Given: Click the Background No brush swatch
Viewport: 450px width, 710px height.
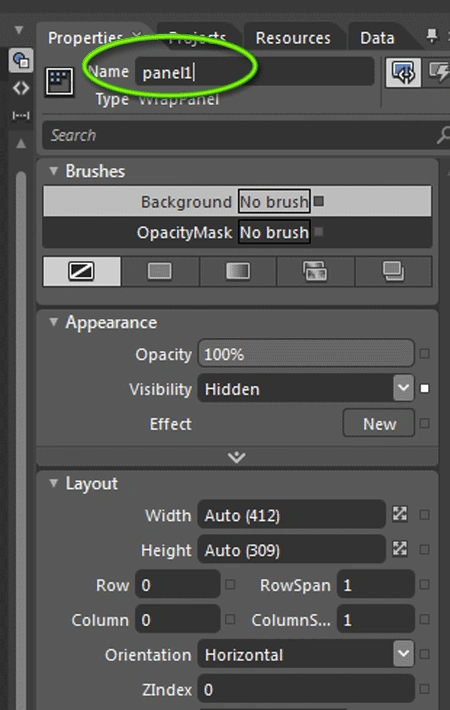Looking at the screenshot, I should (274, 201).
